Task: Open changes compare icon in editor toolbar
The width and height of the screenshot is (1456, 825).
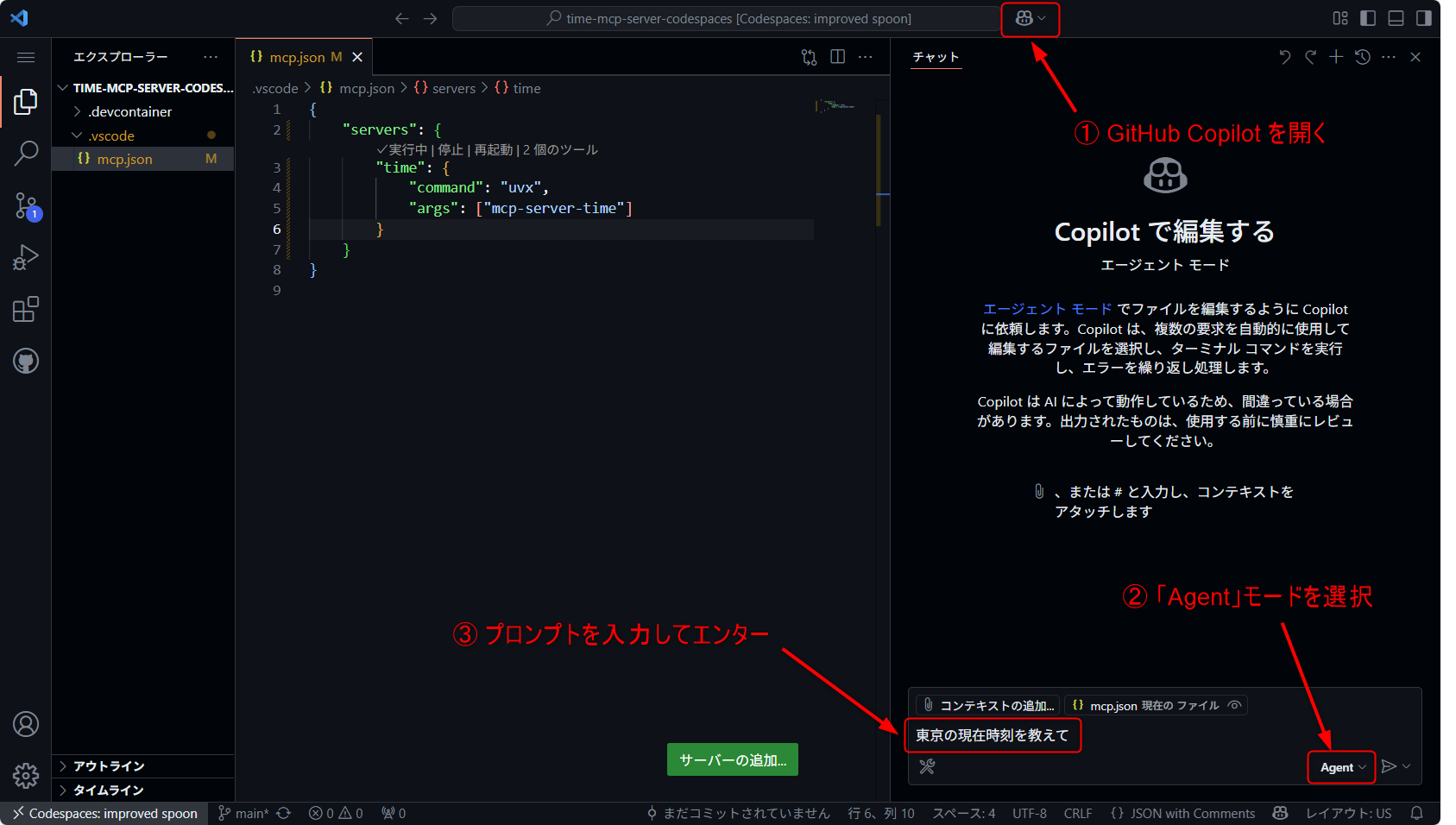Action: (809, 57)
